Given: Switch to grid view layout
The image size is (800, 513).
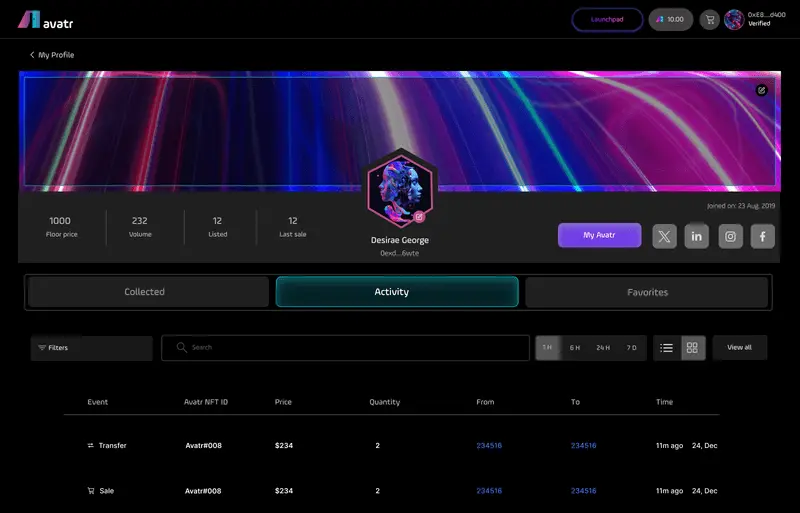Looking at the screenshot, I should [693, 348].
